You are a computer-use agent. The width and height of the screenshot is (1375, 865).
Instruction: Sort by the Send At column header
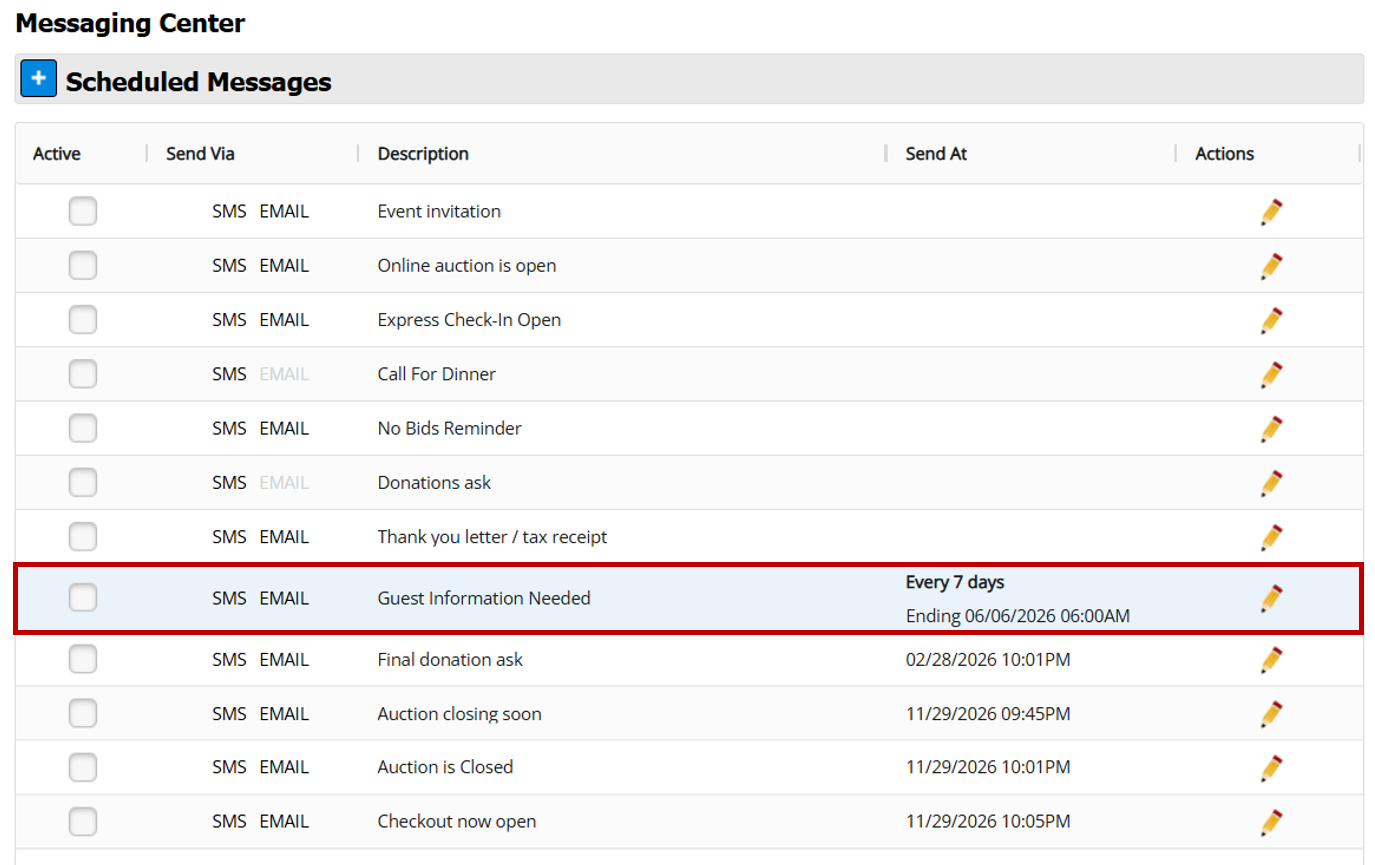[x=936, y=154]
